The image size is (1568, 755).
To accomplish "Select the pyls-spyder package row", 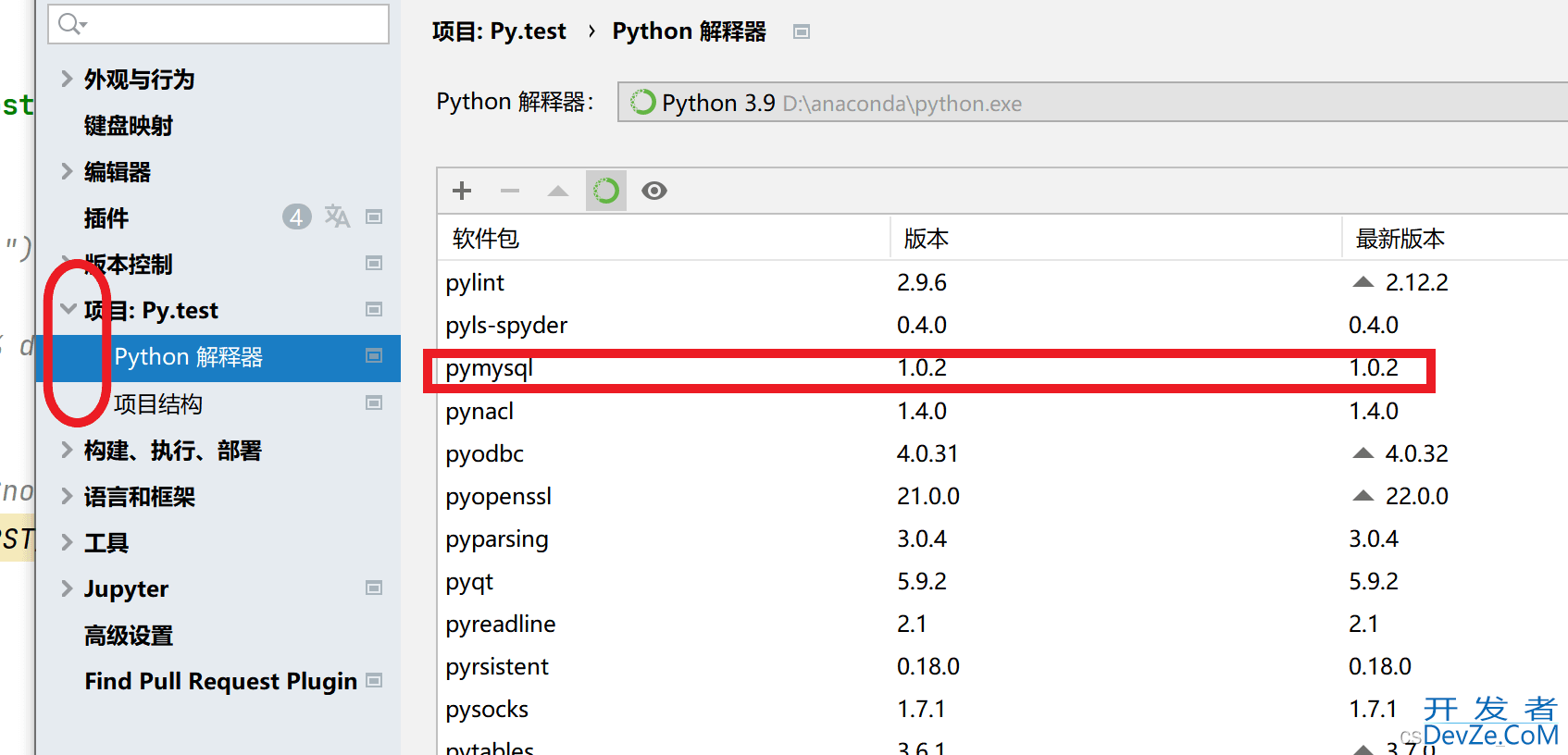I will click(x=1002, y=325).
